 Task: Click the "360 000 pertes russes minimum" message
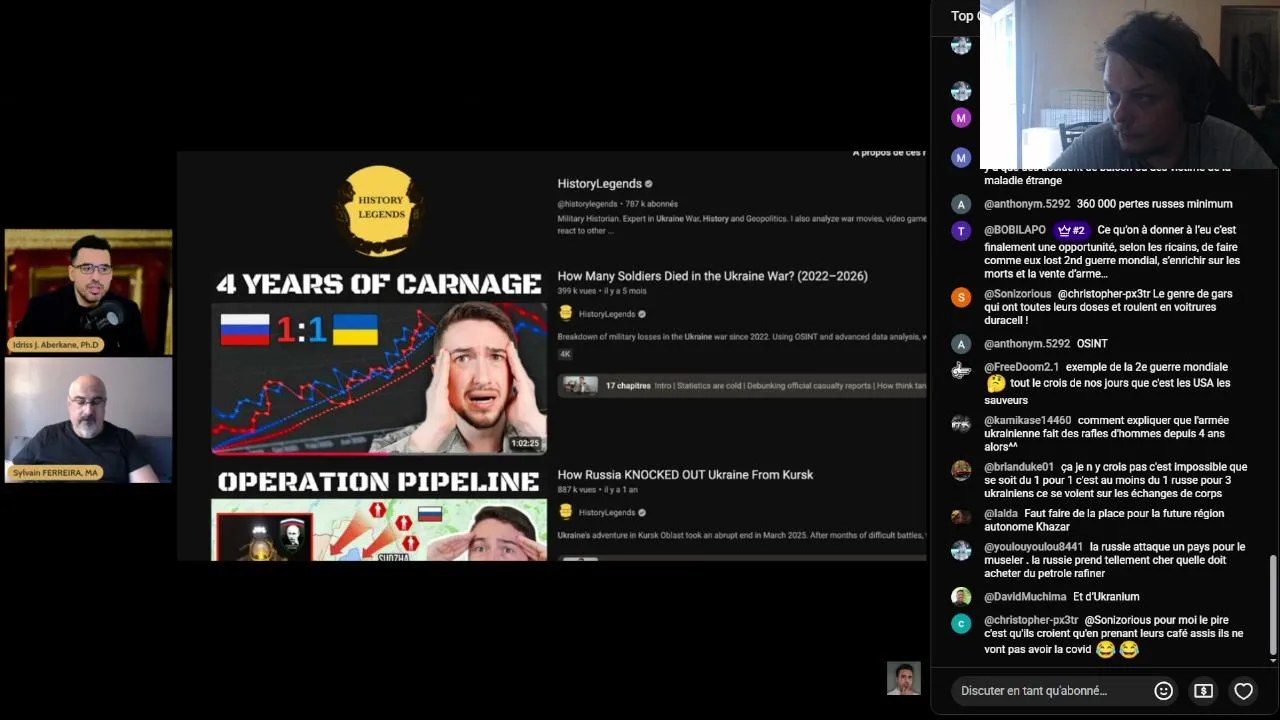pyautogui.click(x=1154, y=204)
